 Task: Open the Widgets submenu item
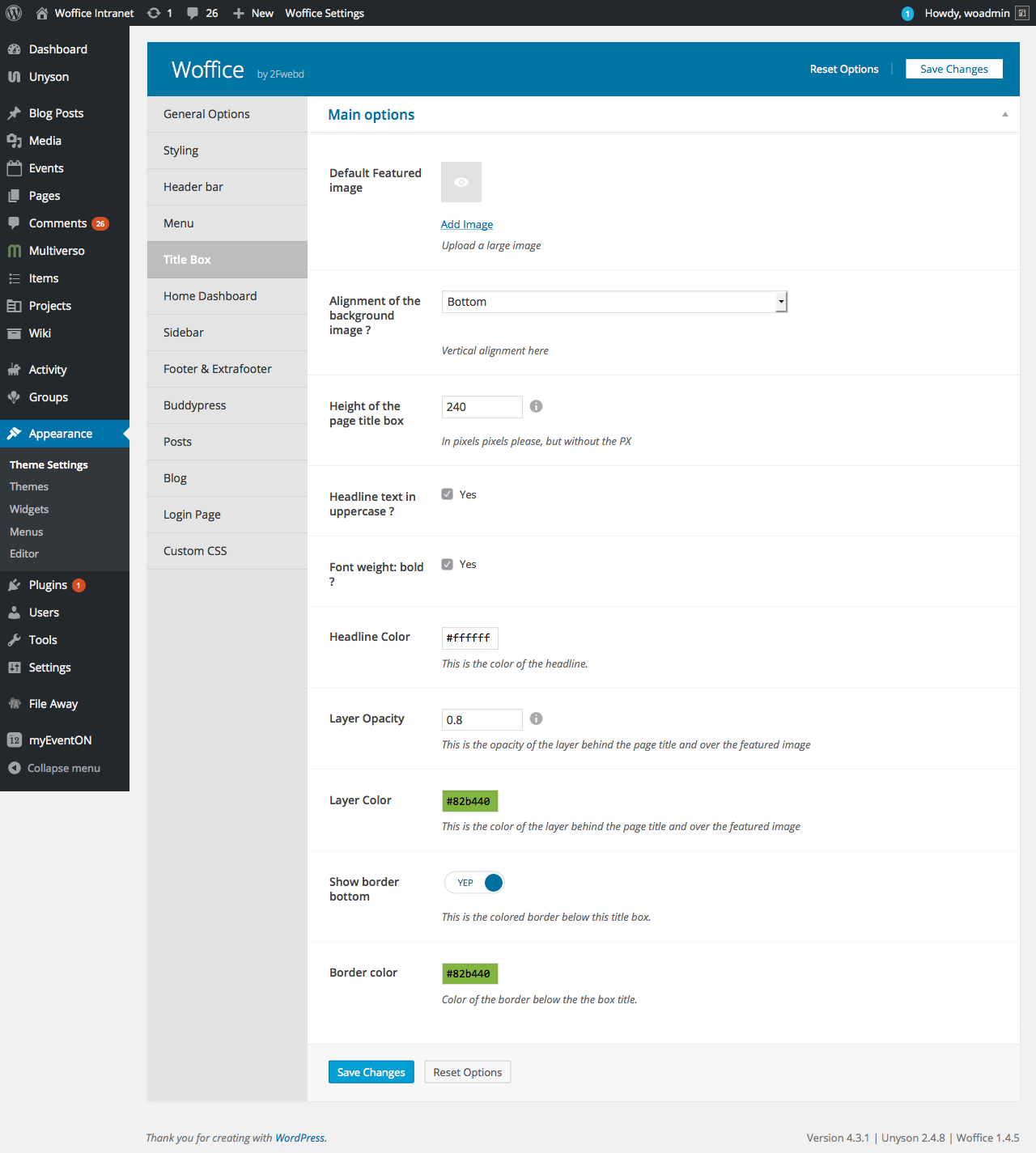[29, 509]
